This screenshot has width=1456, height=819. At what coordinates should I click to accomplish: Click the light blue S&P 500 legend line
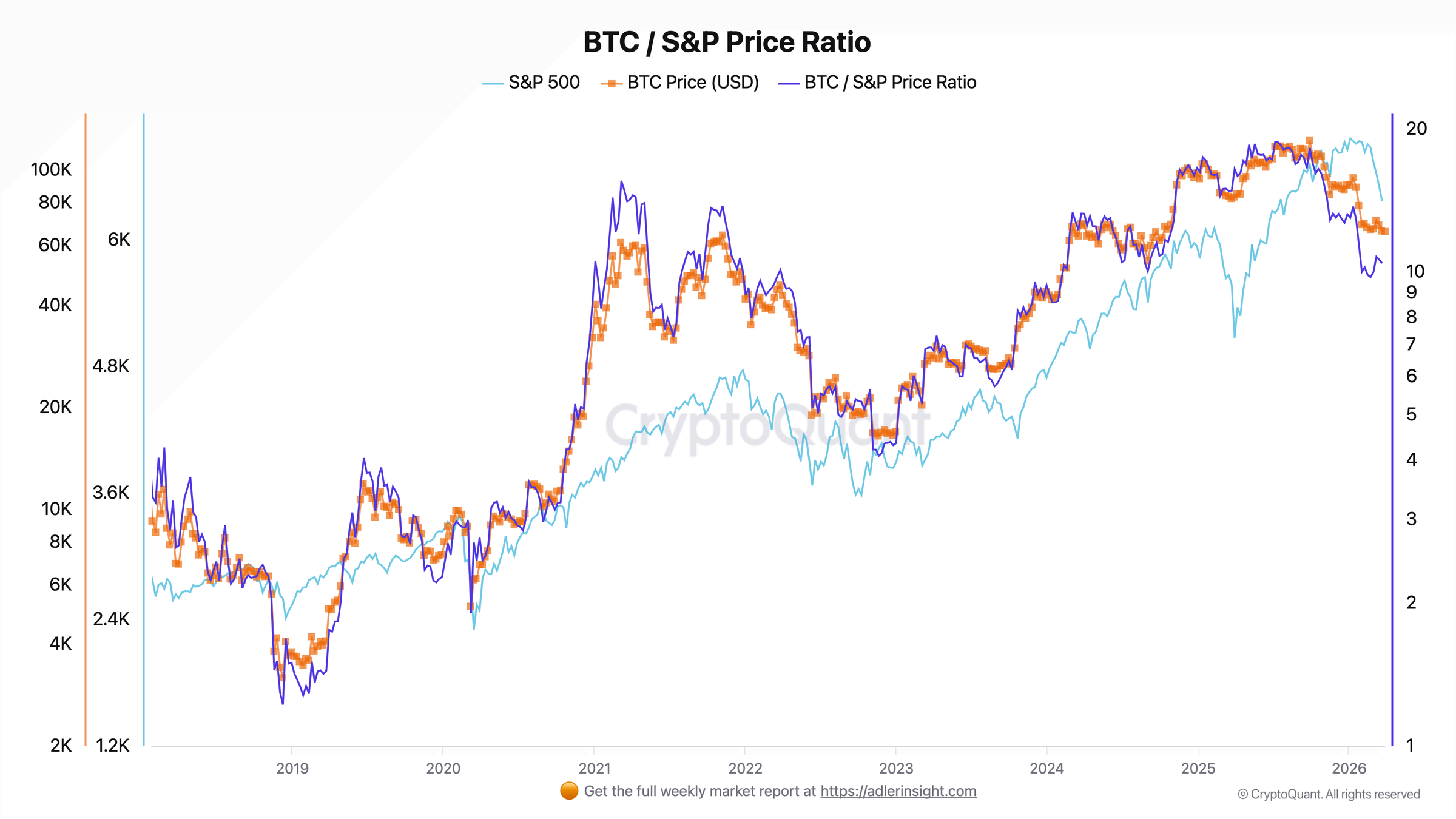click(493, 83)
